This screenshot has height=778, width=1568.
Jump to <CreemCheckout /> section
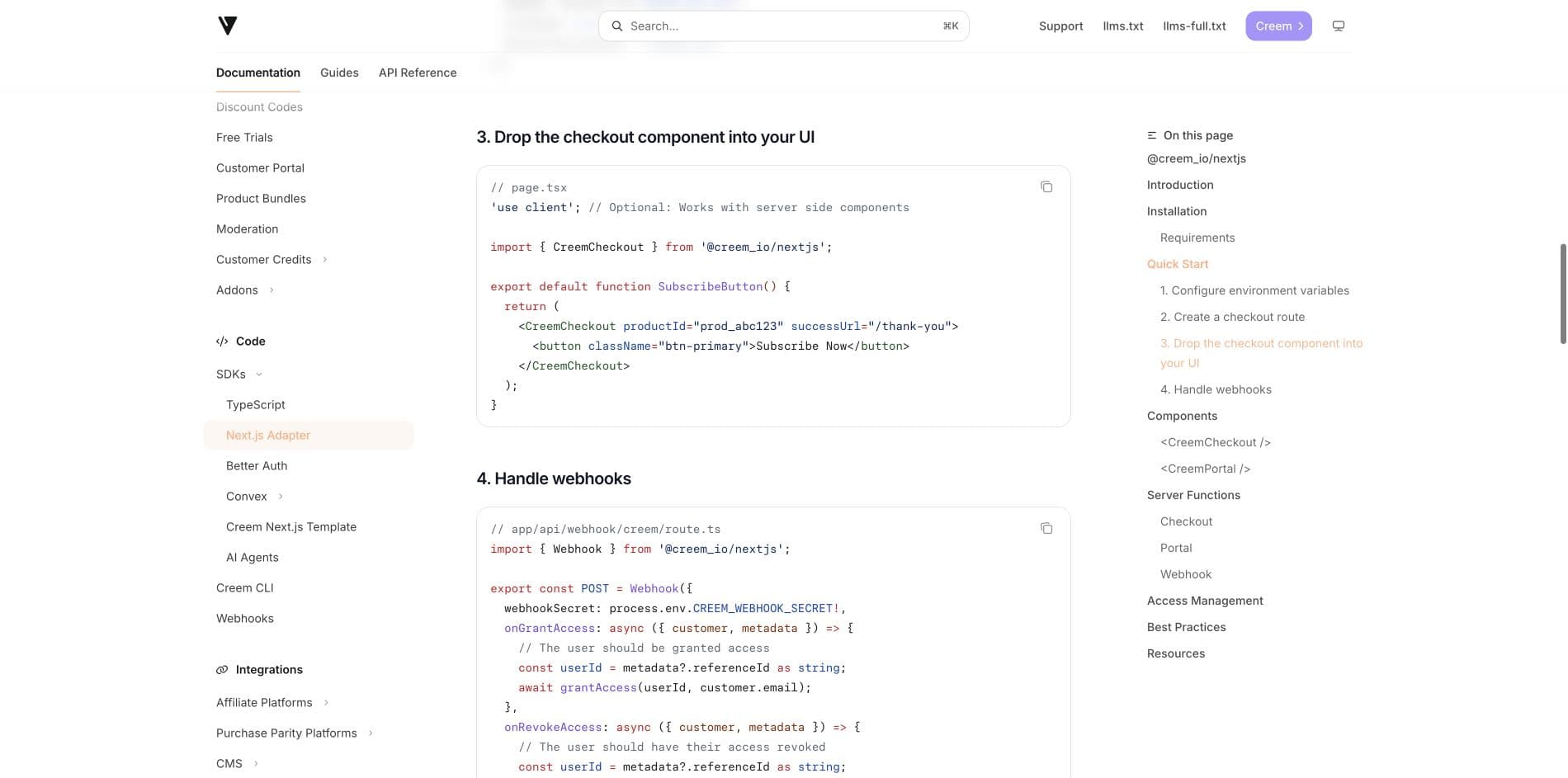(x=1216, y=442)
